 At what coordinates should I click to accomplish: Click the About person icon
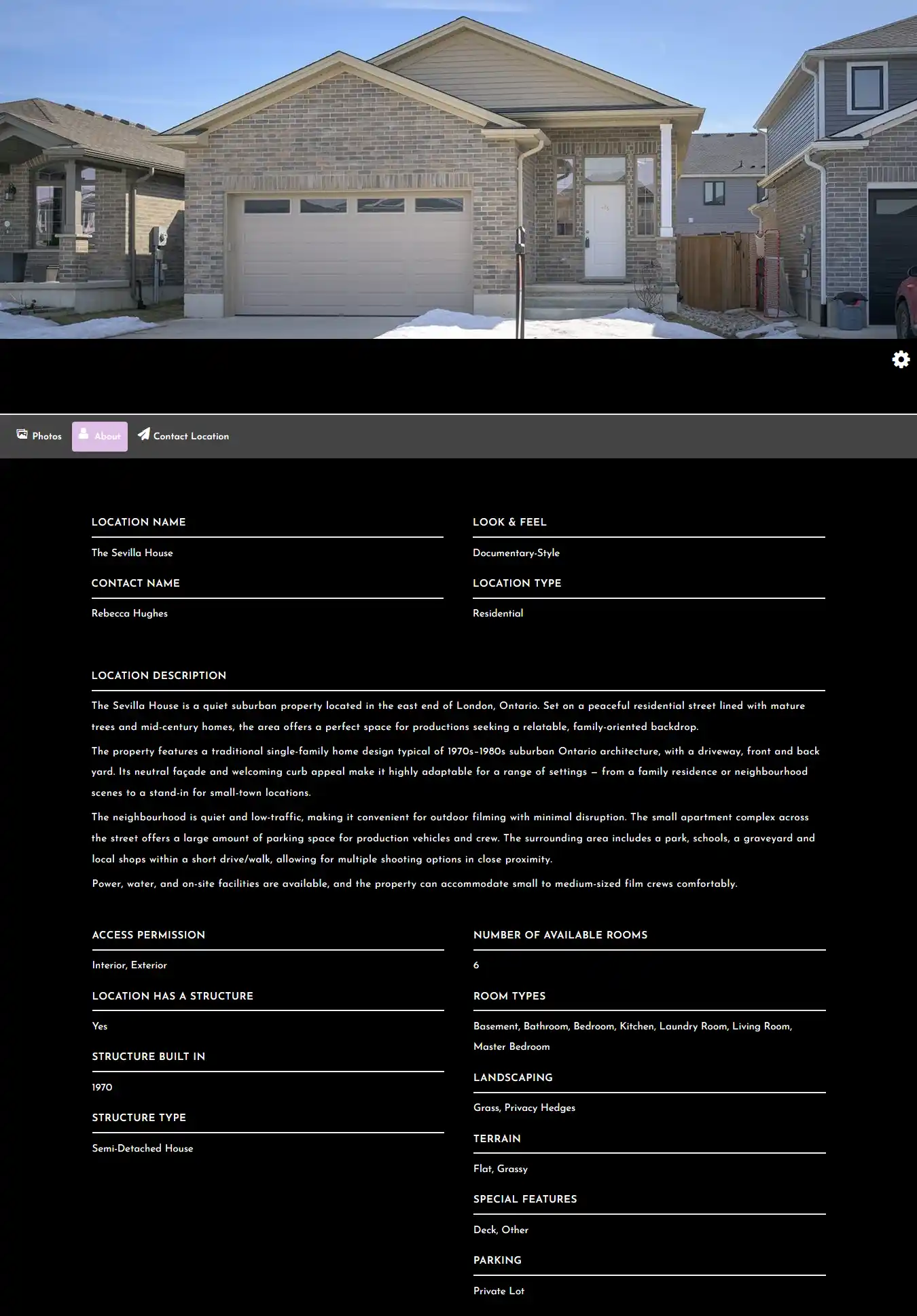[x=84, y=433]
